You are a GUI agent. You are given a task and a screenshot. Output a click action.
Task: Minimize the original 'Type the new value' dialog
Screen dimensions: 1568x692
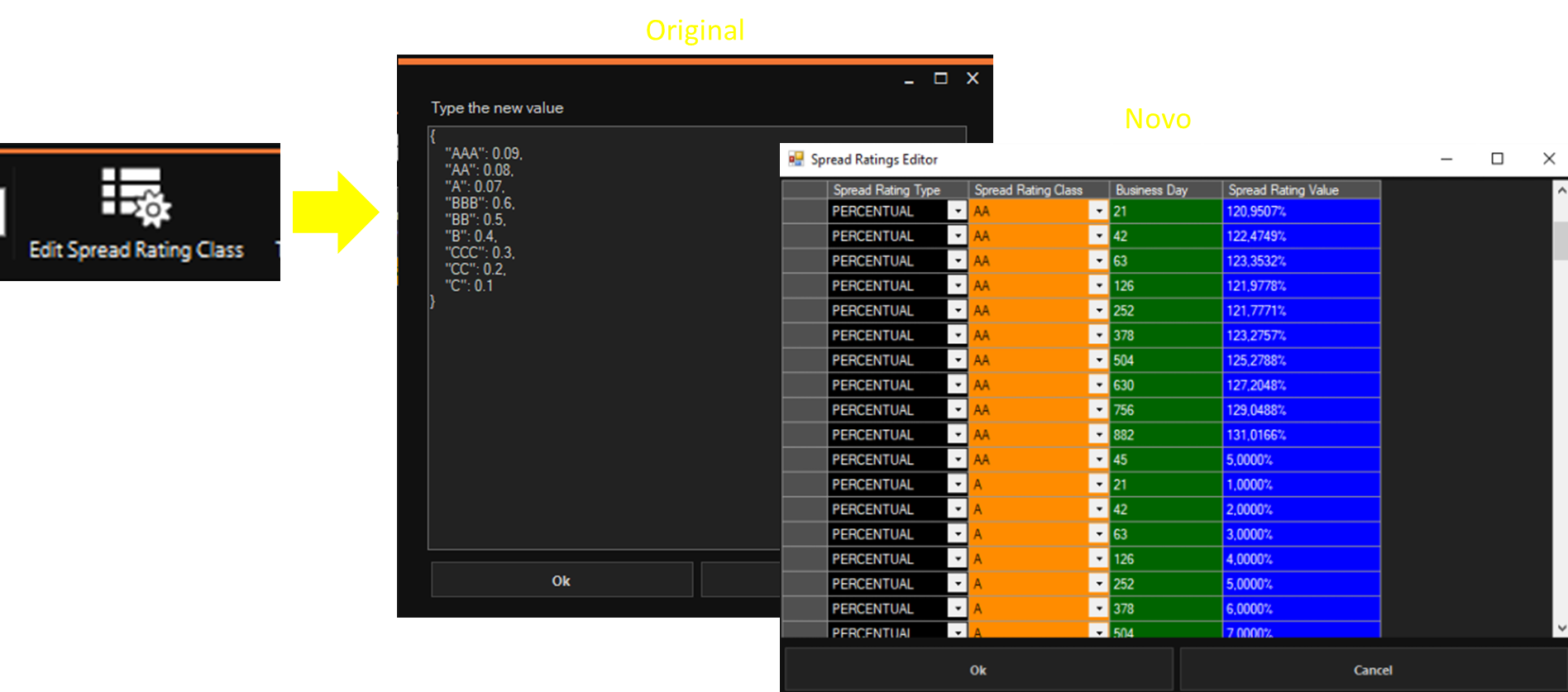tap(909, 80)
